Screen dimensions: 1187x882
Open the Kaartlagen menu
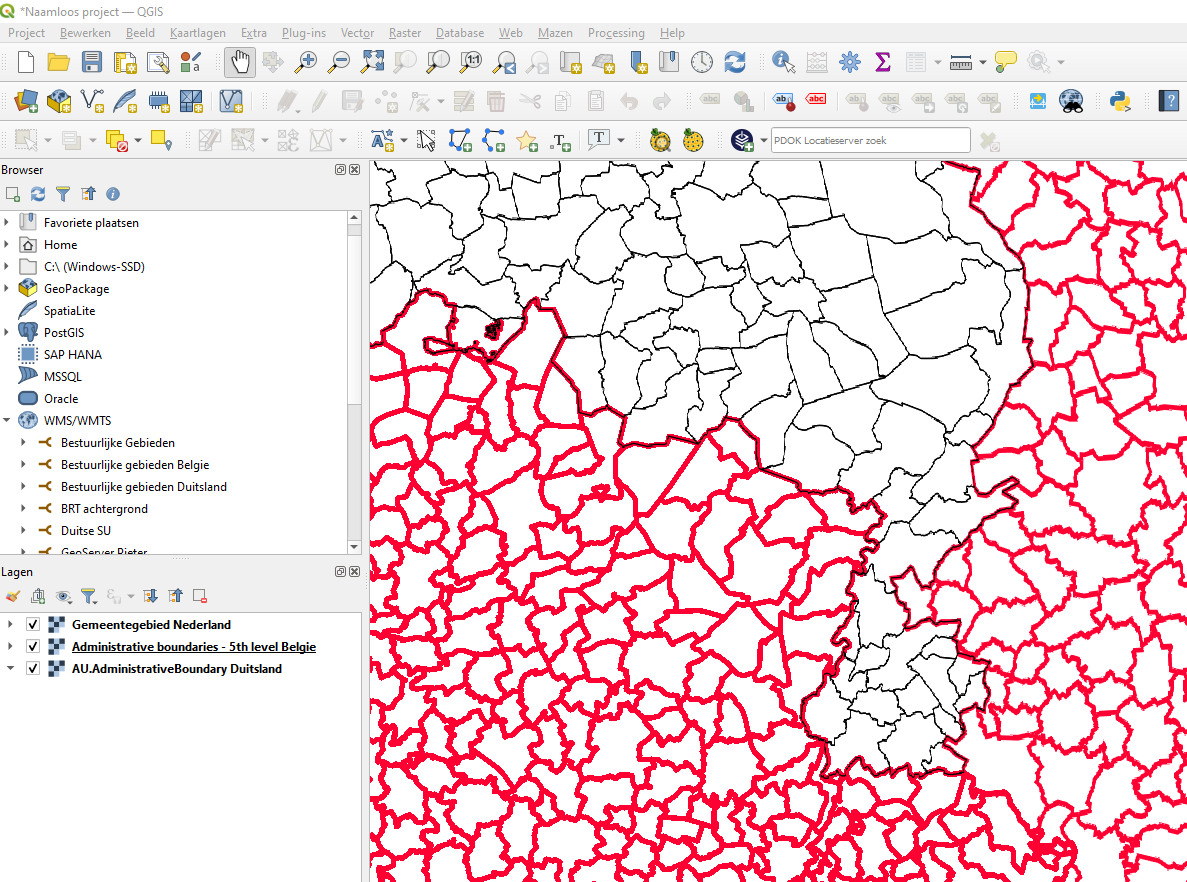(x=198, y=33)
